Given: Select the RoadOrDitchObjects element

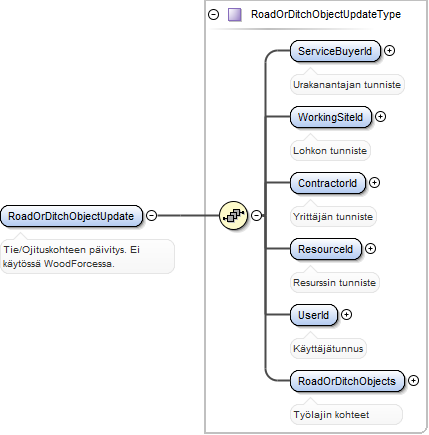Looking at the screenshot, I should pyautogui.click(x=347, y=381).
